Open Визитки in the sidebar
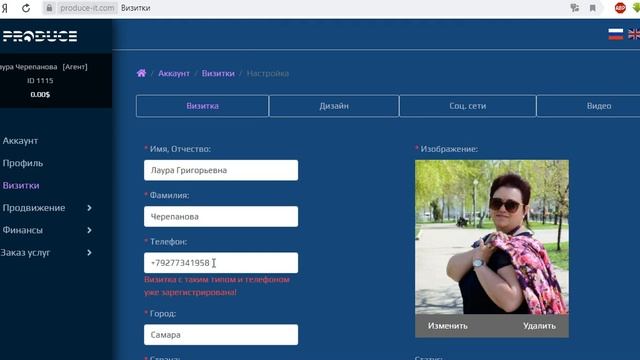The height and width of the screenshot is (360, 640). coord(21,185)
